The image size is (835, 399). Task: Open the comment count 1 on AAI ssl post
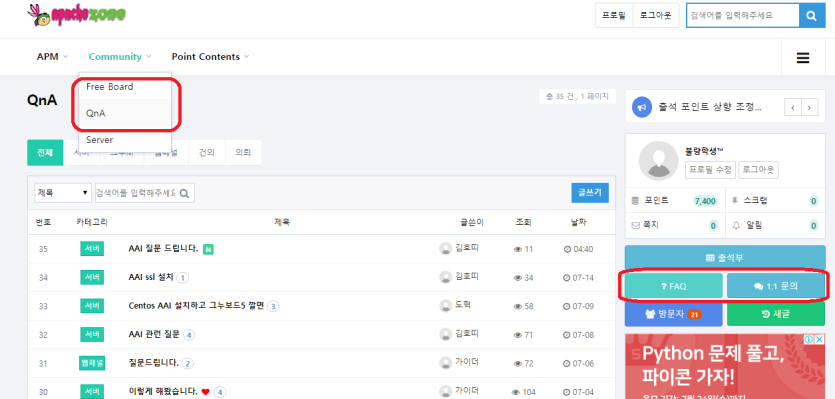tap(182, 278)
